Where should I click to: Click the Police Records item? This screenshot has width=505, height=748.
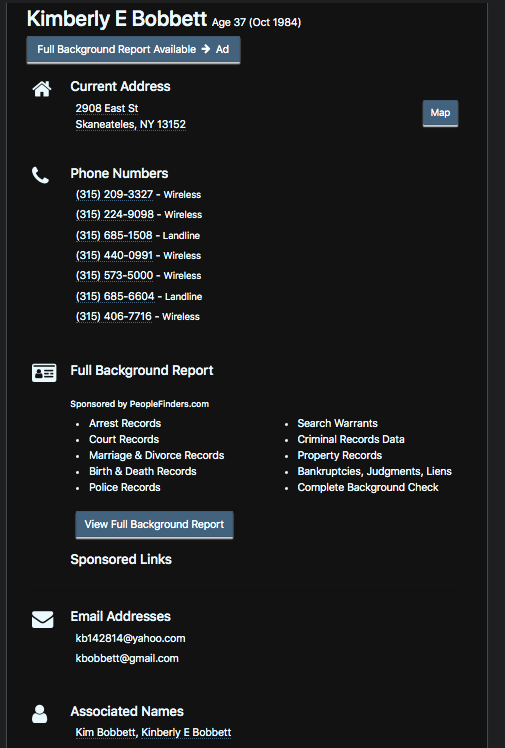(x=124, y=488)
